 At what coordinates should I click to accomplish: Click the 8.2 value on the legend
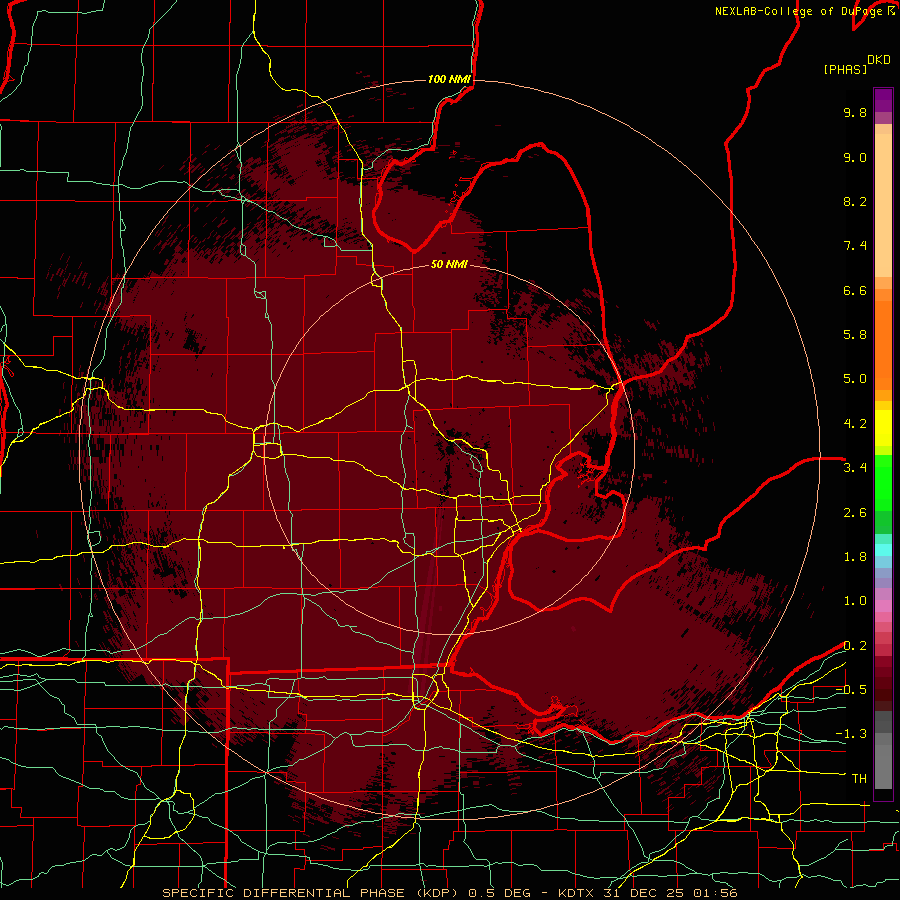point(855,201)
